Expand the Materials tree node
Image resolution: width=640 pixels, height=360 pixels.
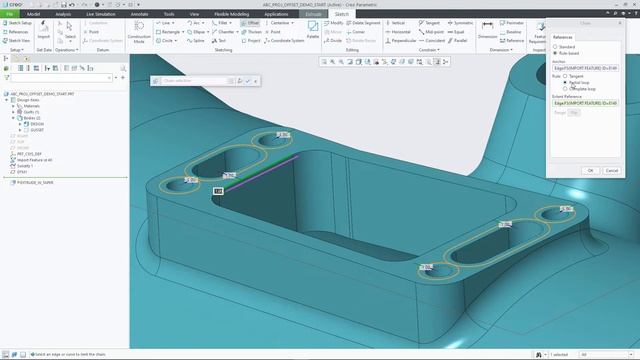[x=13, y=106]
